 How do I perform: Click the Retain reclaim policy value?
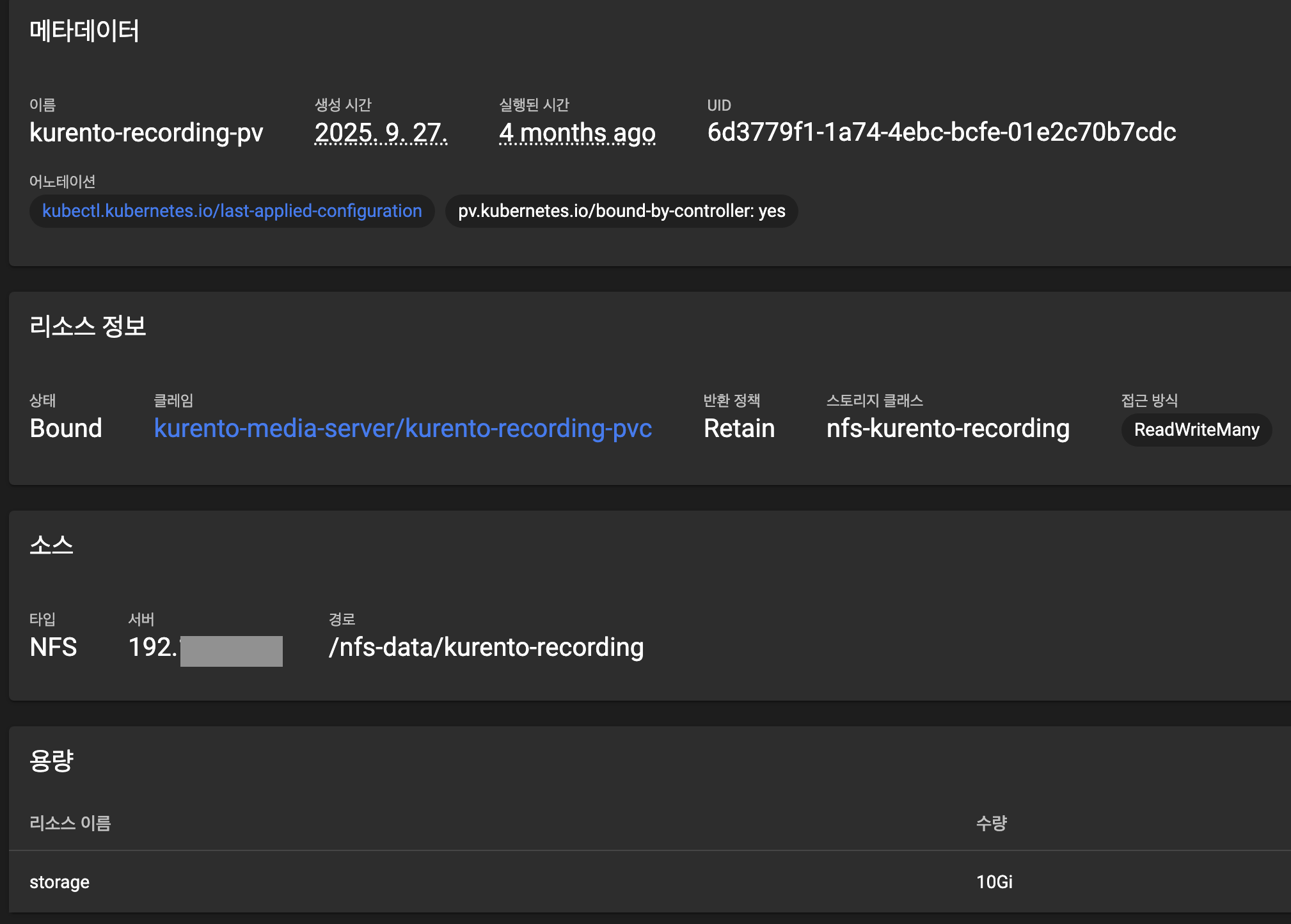[739, 428]
